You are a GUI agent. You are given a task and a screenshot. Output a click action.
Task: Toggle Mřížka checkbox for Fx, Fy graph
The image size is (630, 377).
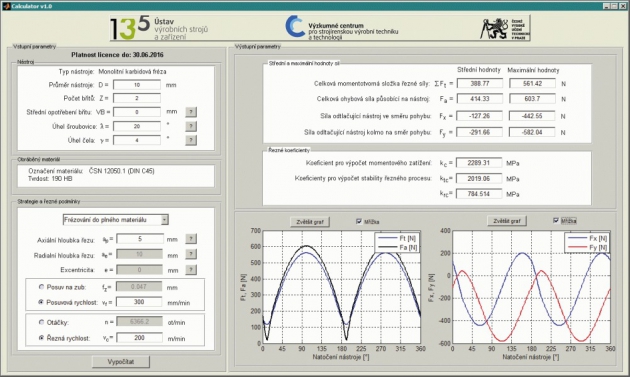pyautogui.click(x=556, y=221)
